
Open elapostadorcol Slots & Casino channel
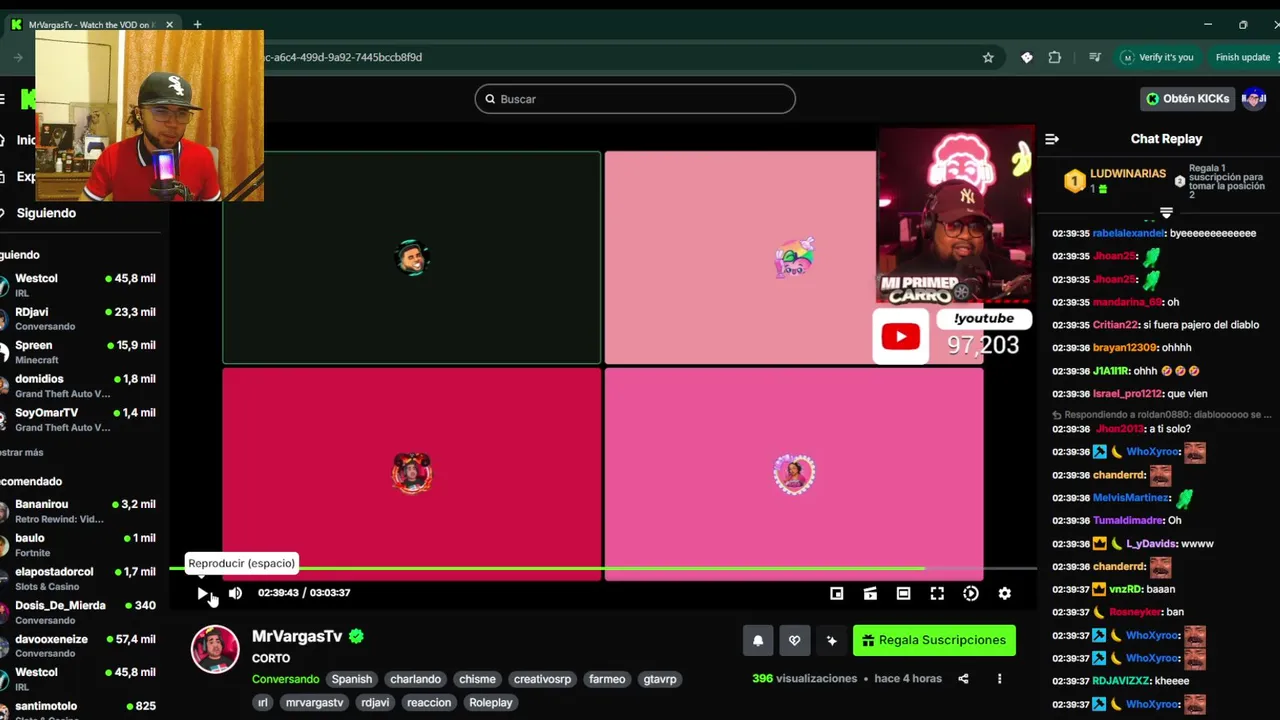coord(80,578)
